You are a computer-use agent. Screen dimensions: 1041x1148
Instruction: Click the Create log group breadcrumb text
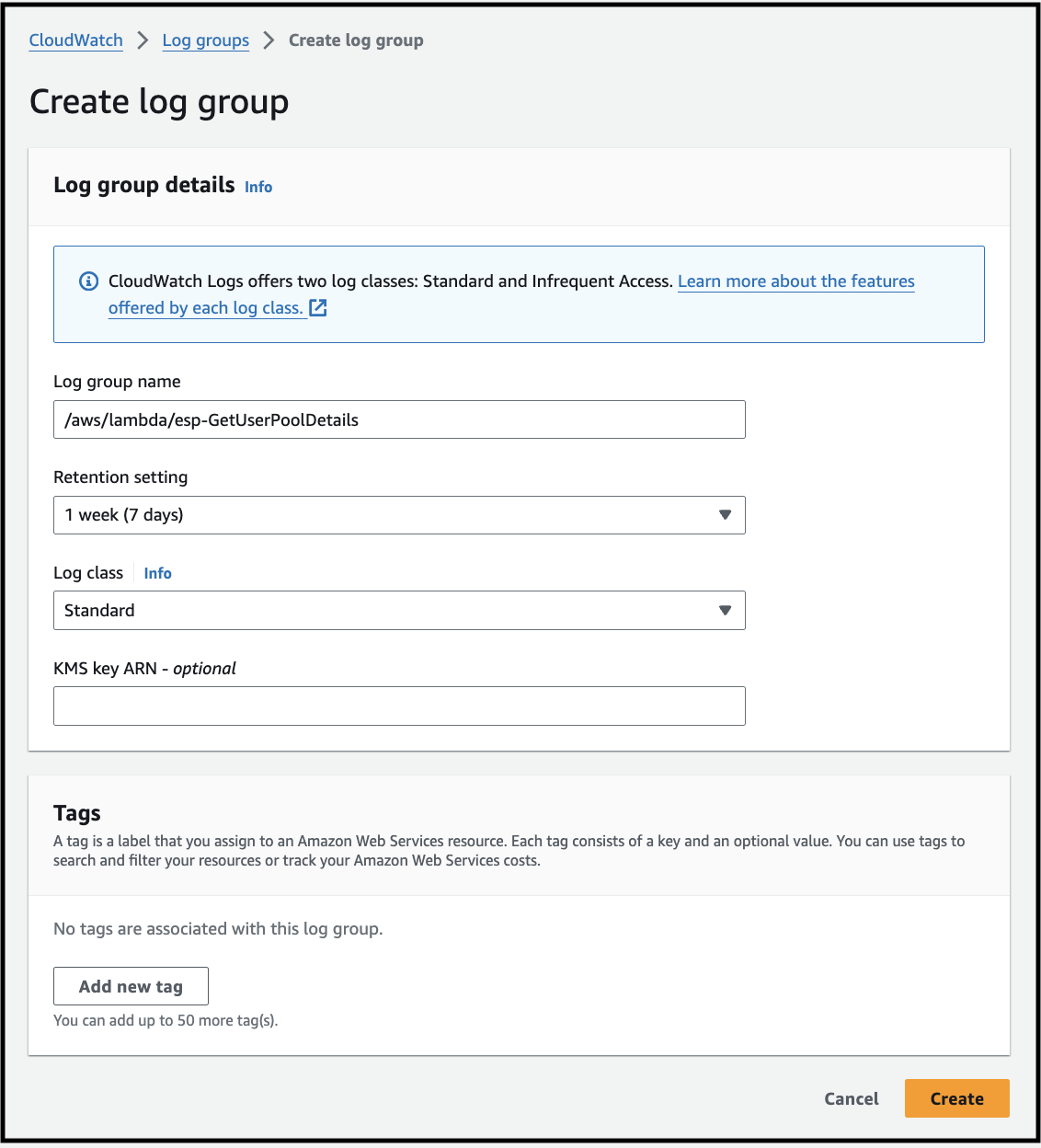[356, 40]
